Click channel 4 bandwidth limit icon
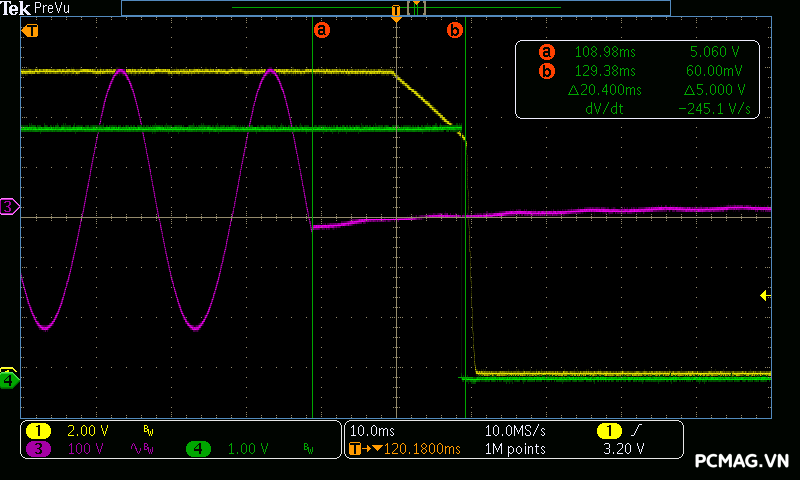 (308, 449)
